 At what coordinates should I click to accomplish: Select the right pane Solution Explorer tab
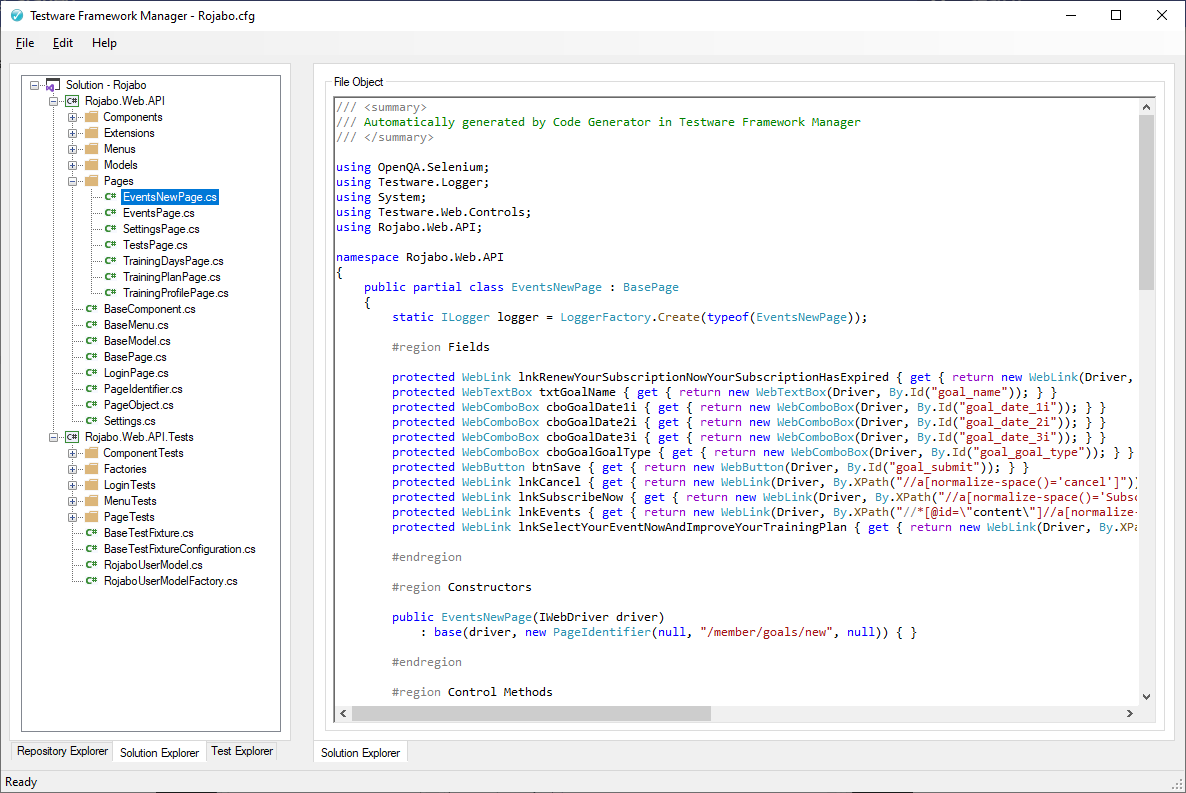click(x=360, y=752)
